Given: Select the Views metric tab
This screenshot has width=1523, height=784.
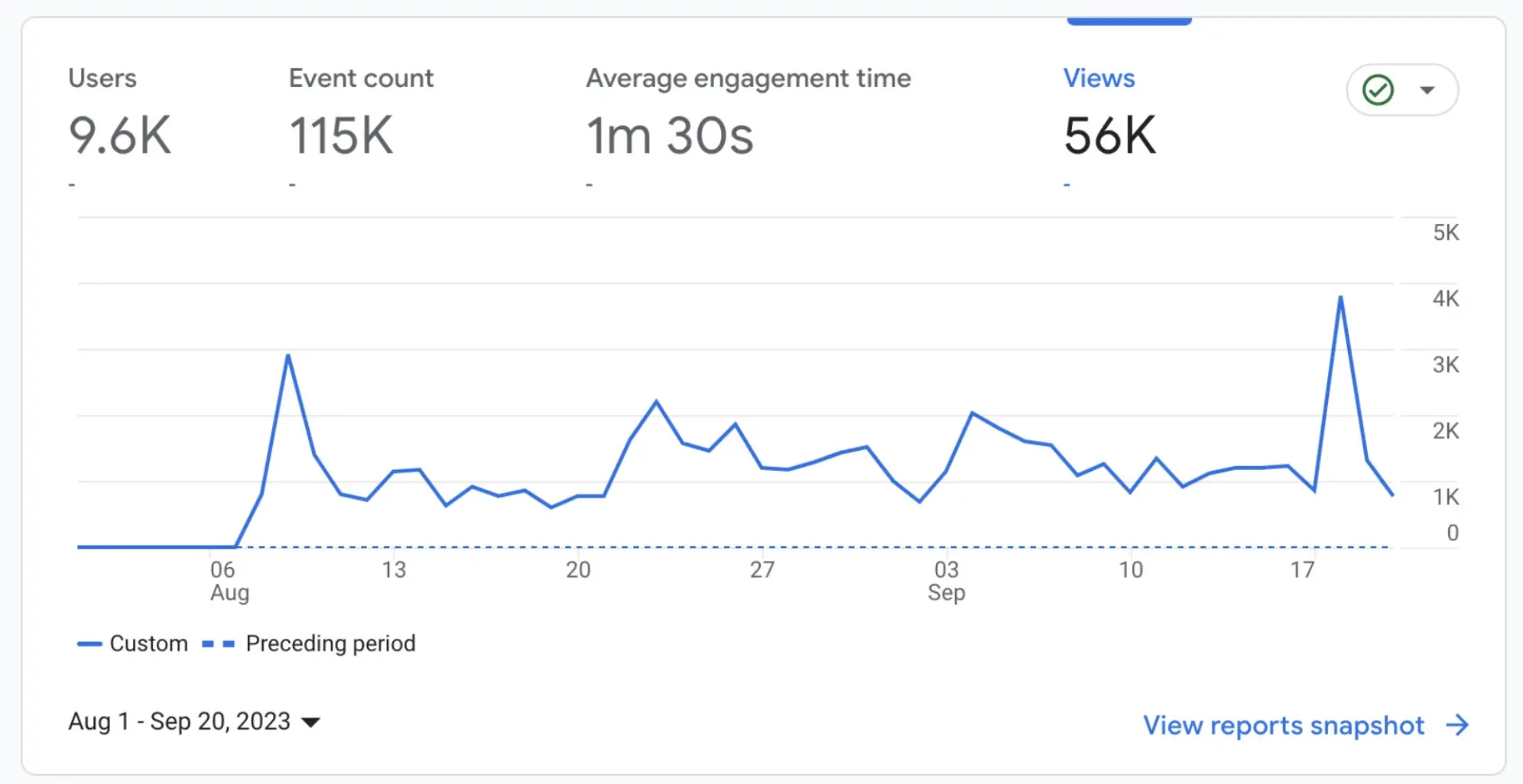Looking at the screenshot, I should coord(1099,79).
